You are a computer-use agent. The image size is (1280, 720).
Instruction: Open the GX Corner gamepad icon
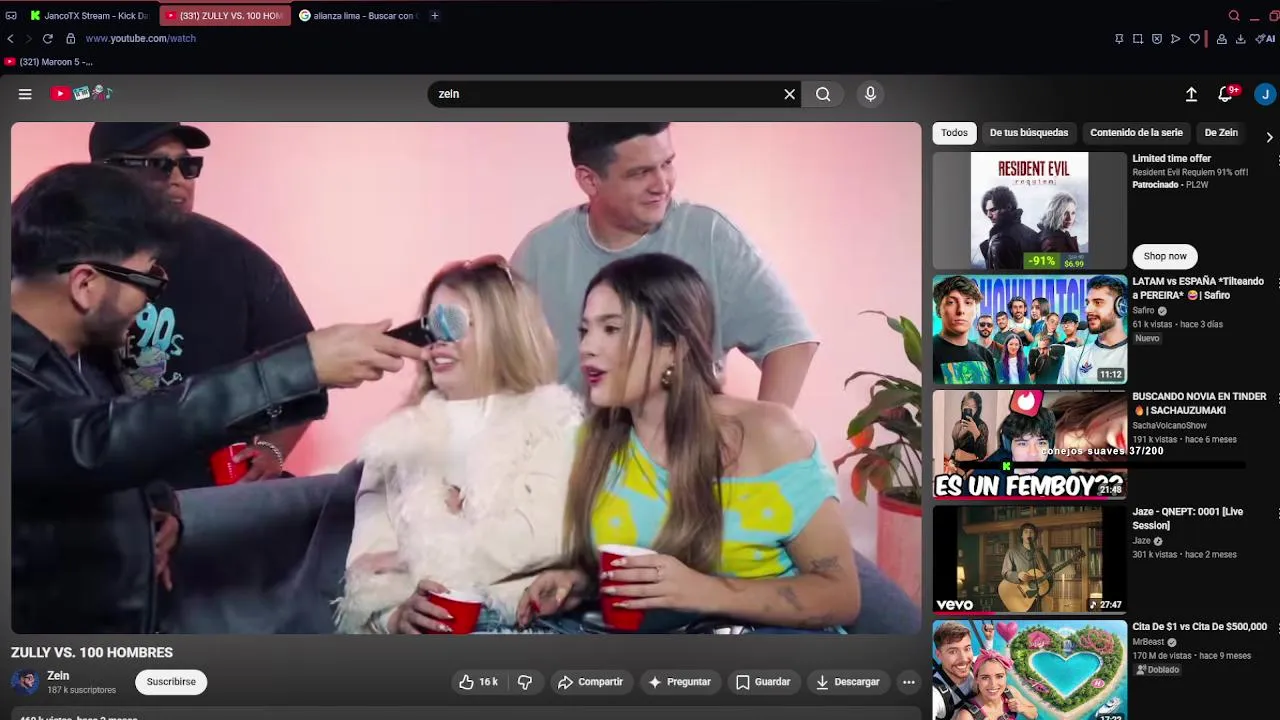[x=11, y=16]
